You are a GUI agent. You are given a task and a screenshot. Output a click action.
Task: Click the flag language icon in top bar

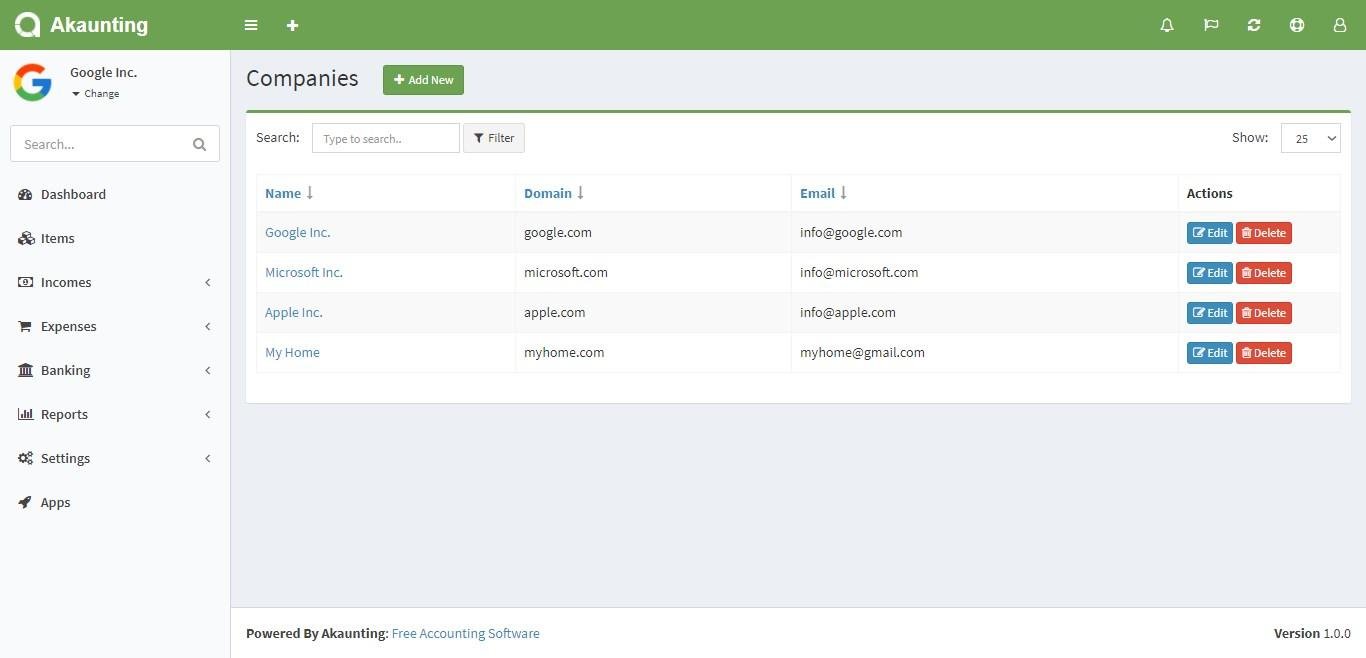[x=1210, y=25]
